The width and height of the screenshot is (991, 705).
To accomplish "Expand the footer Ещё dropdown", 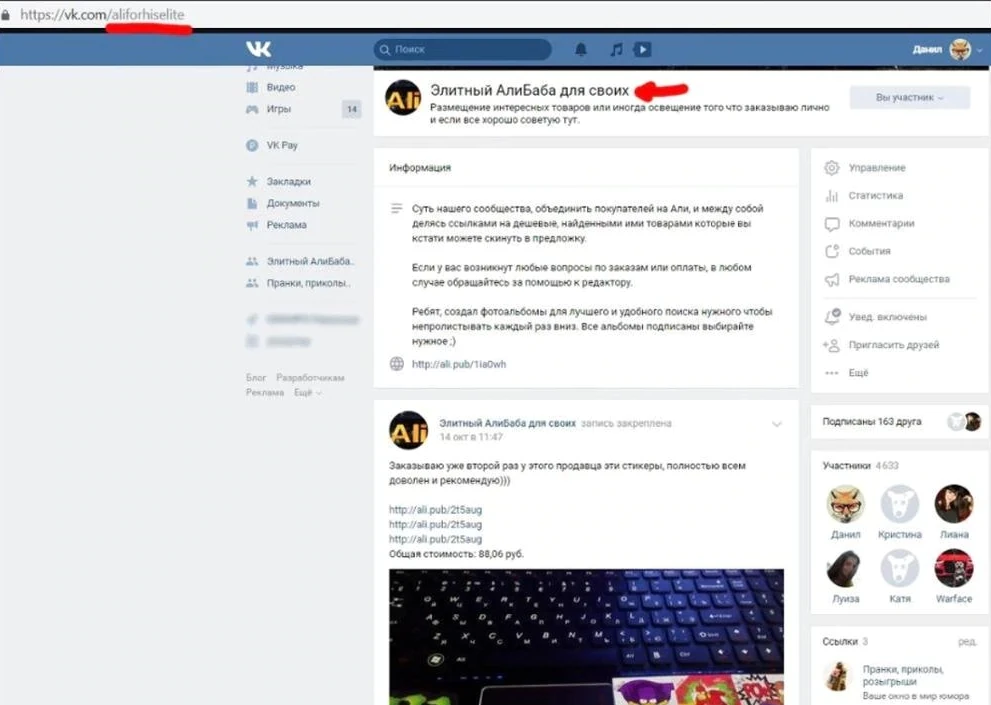I will coord(307,393).
